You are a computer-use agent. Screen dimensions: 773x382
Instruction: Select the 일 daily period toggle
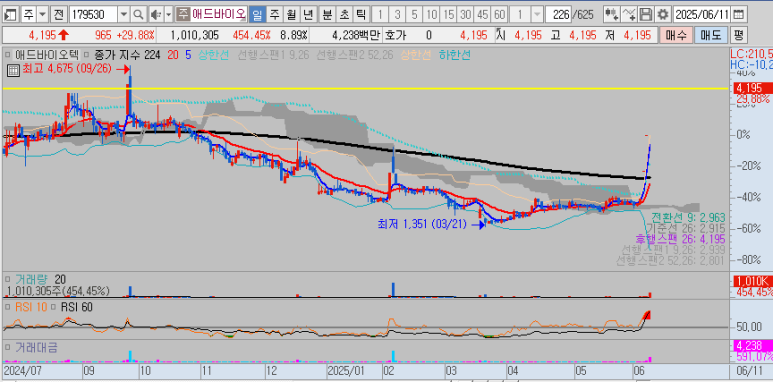pos(257,14)
